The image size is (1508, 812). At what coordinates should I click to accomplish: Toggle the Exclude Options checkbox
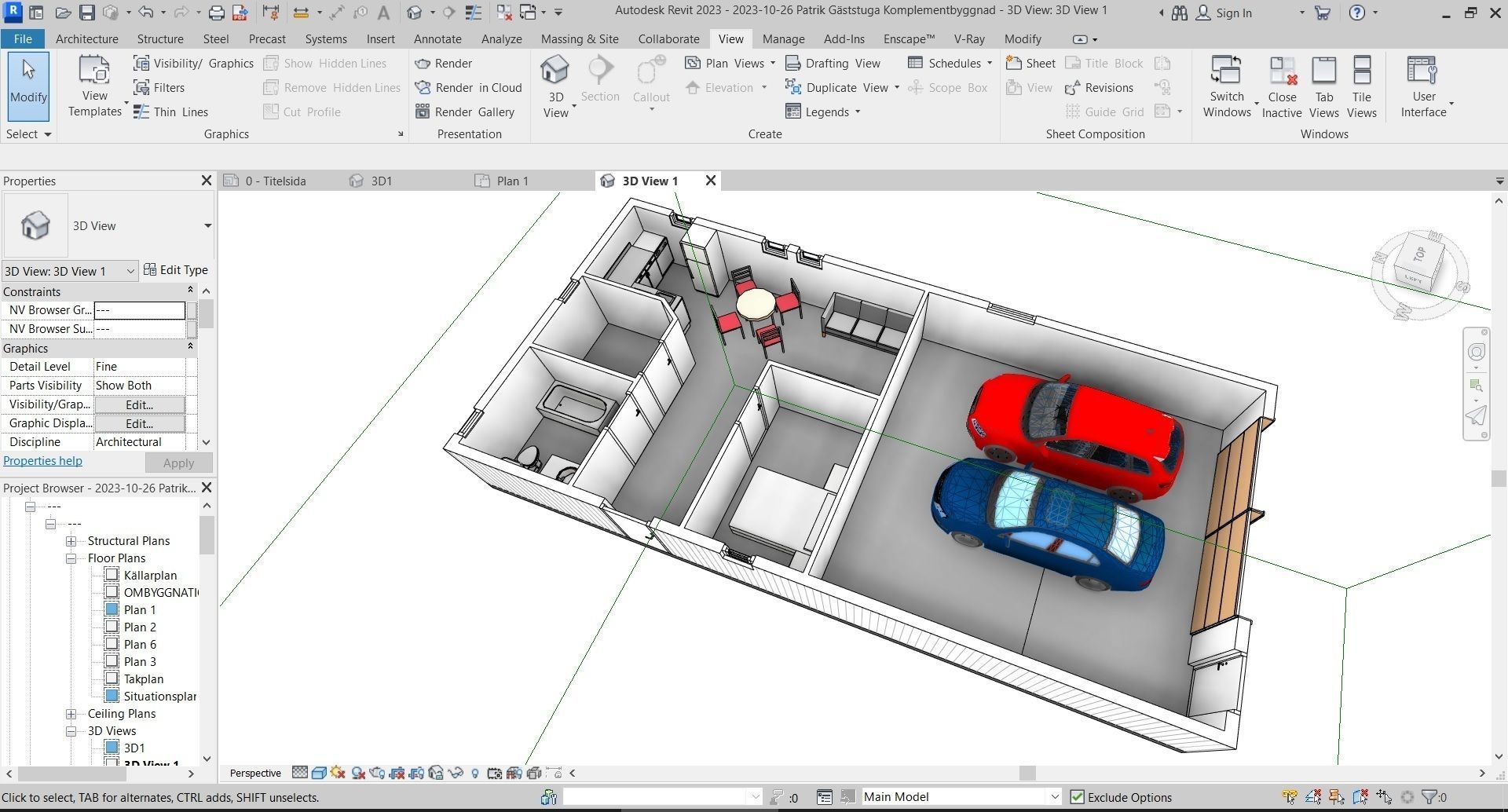(1078, 797)
